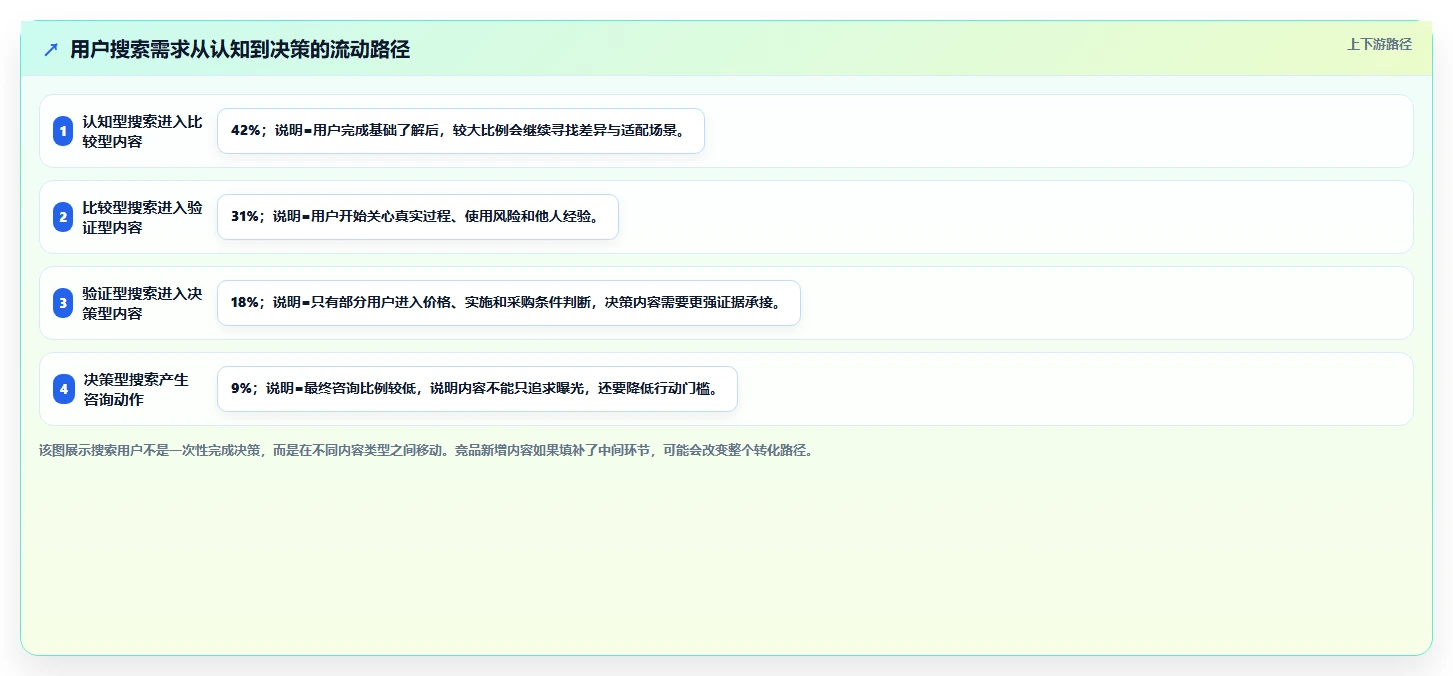Screen dimensions: 1453x676
Task: Click the footnote starting 该图展示搜索用户
Action: pyautogui.click(x=428, y=450)
